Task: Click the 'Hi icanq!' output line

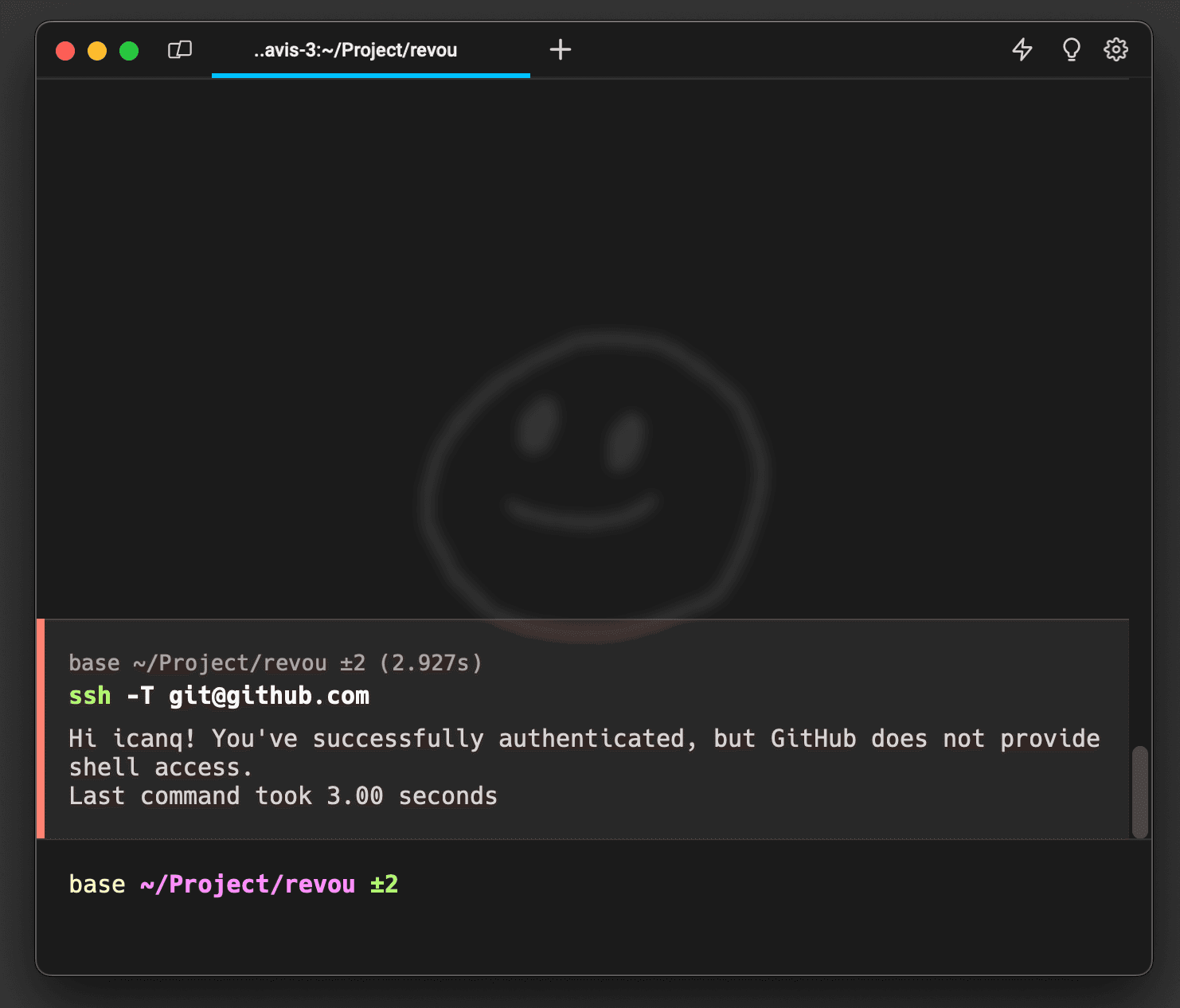Action: 584,739
